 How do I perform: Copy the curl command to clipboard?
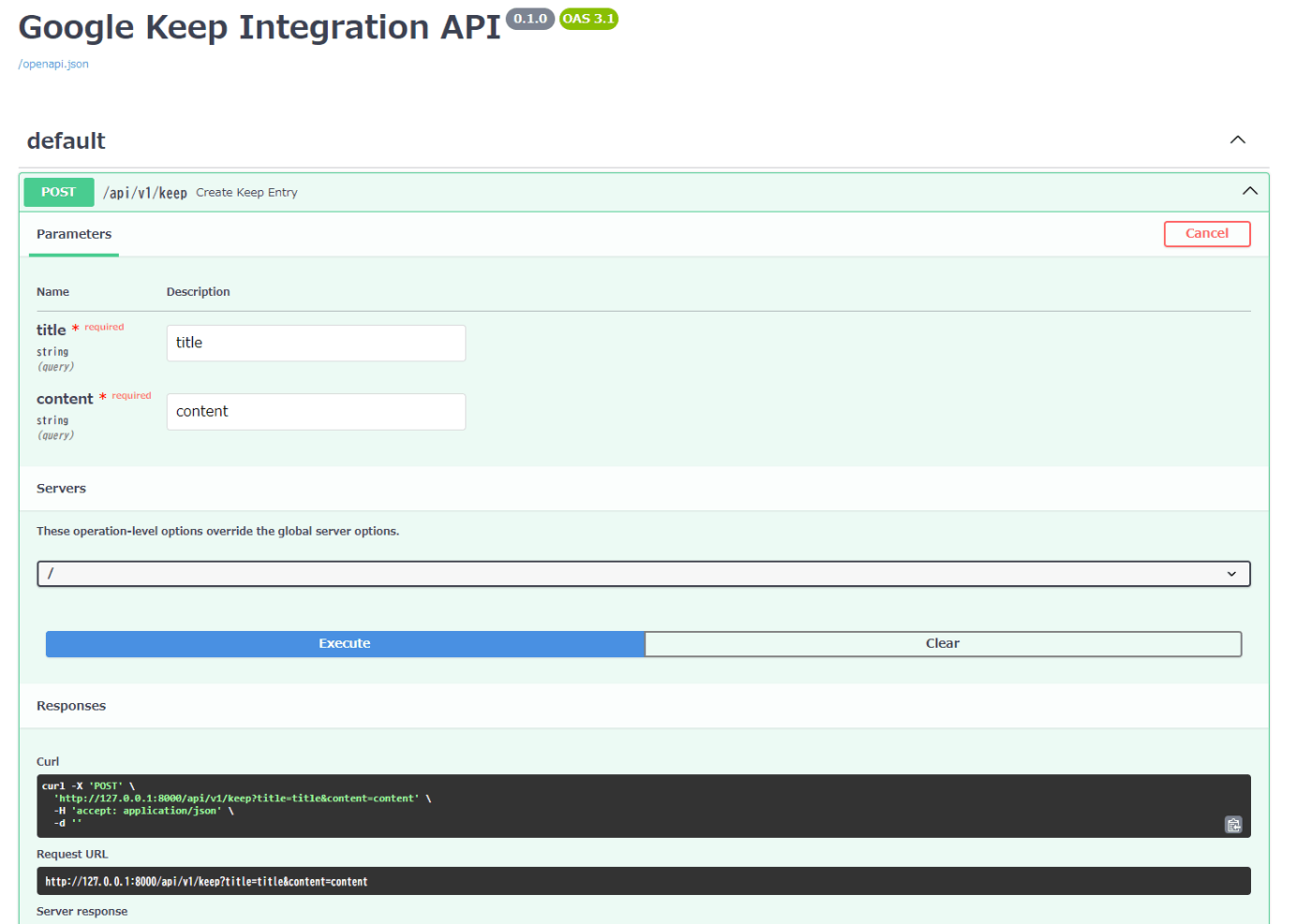pyautogui.click(x=1233, y=825)
